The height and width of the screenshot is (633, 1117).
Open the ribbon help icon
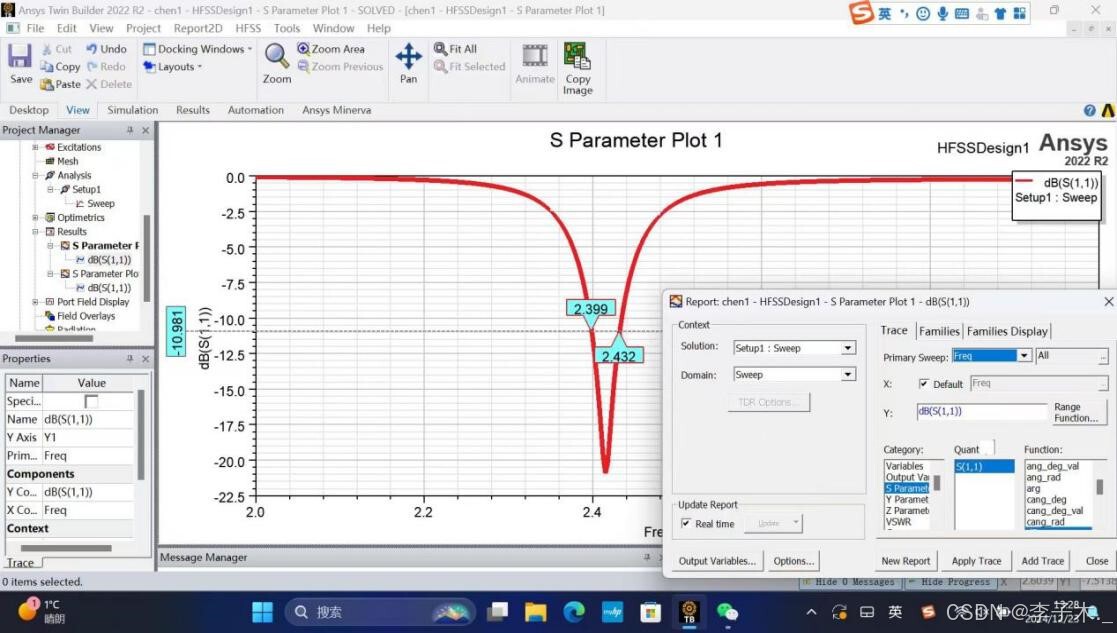pyautogui.click(x=1089, y=110)
